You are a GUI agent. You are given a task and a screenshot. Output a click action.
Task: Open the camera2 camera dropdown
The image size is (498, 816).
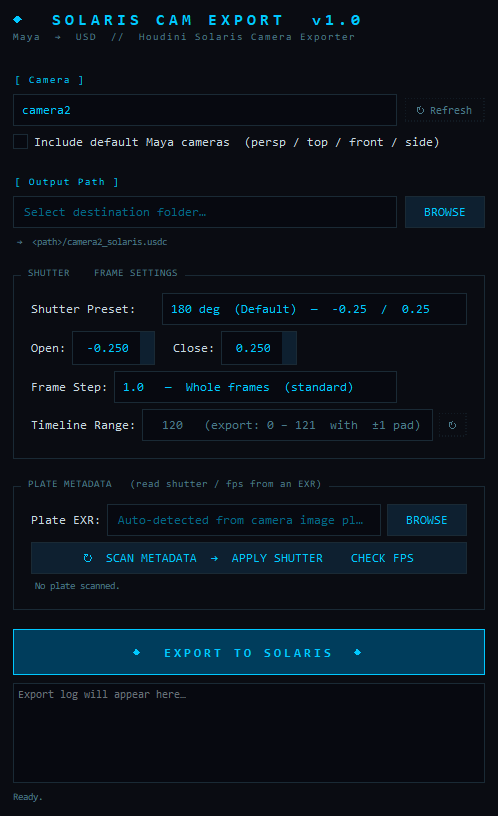pos(205,110)
